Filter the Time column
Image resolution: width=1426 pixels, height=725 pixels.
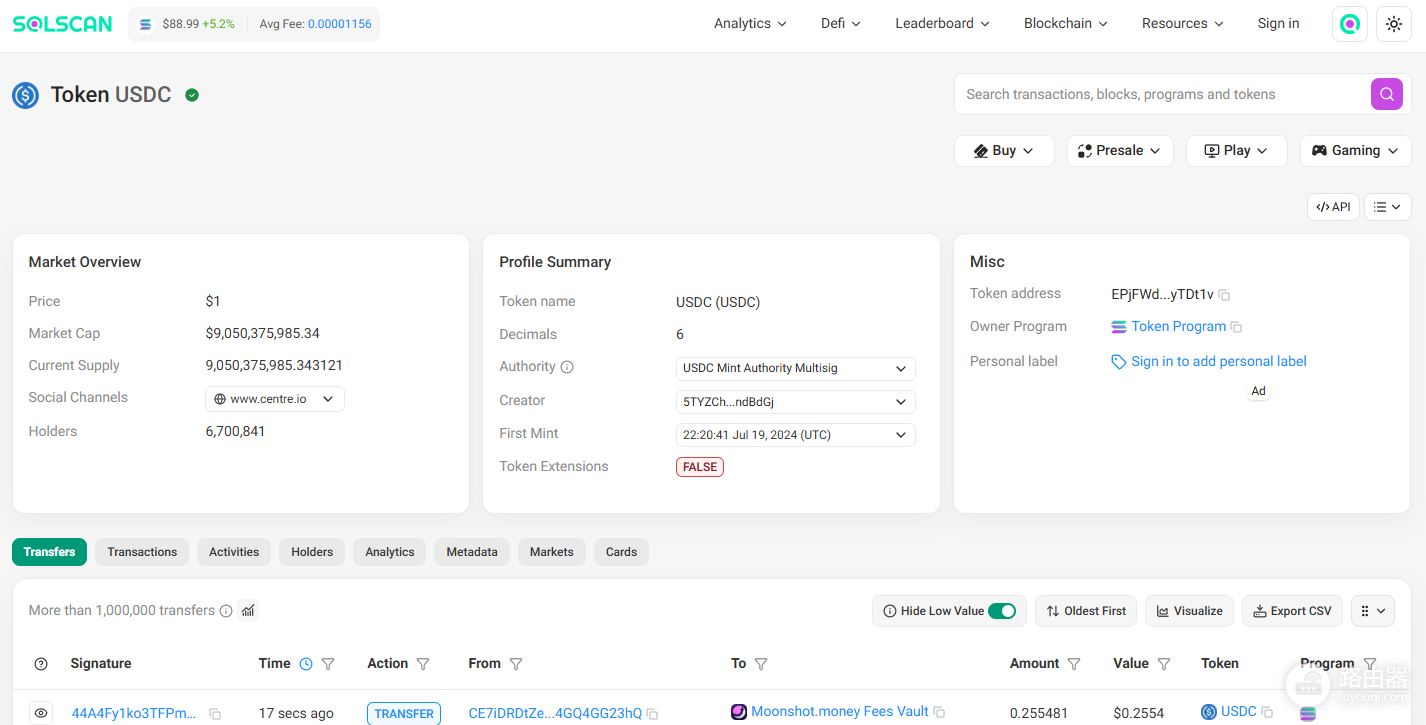pos(328,664)
